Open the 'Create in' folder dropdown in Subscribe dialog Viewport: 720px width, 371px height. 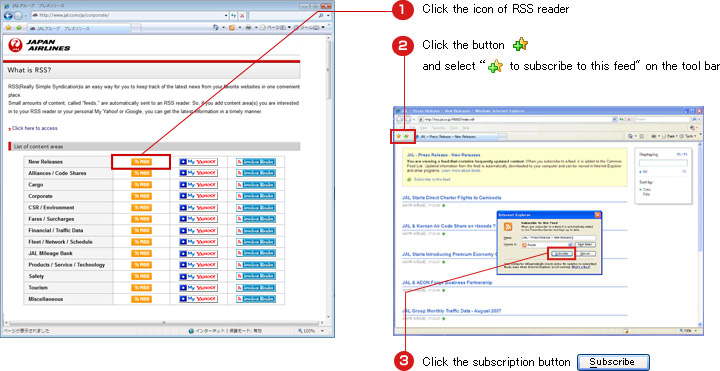[x=570, y=245]
